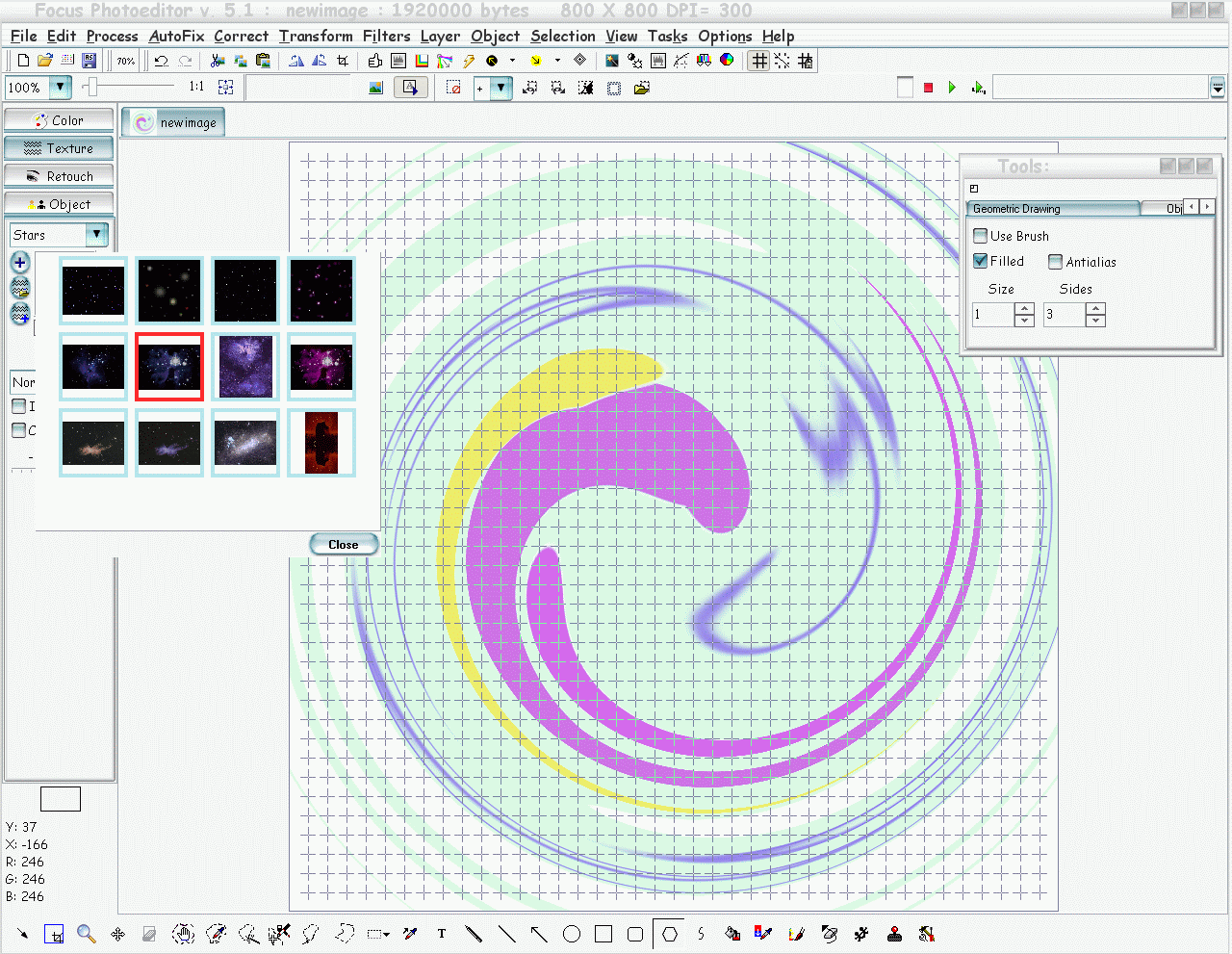Select the Rectangle shape tool
Viewport: 1232px width, 954px height.
[603, 934]
